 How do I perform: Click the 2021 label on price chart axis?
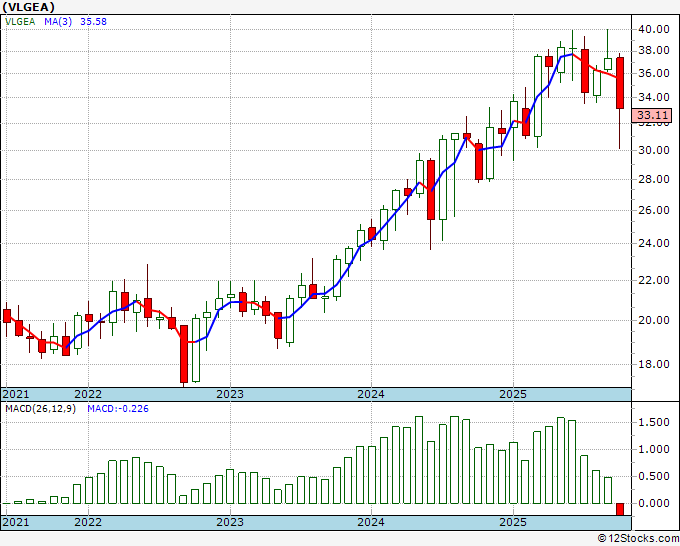tap(16, 394)
